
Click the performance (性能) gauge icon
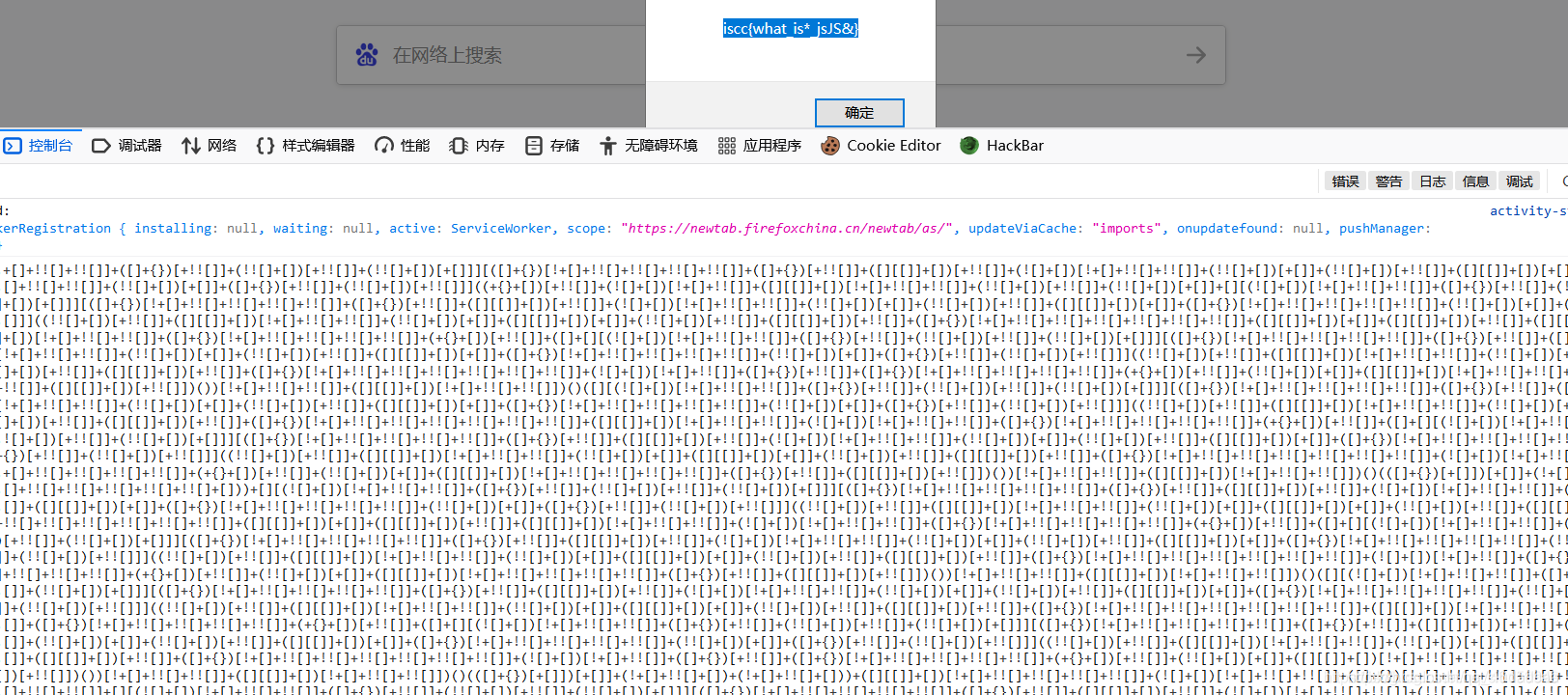(384, 146)
